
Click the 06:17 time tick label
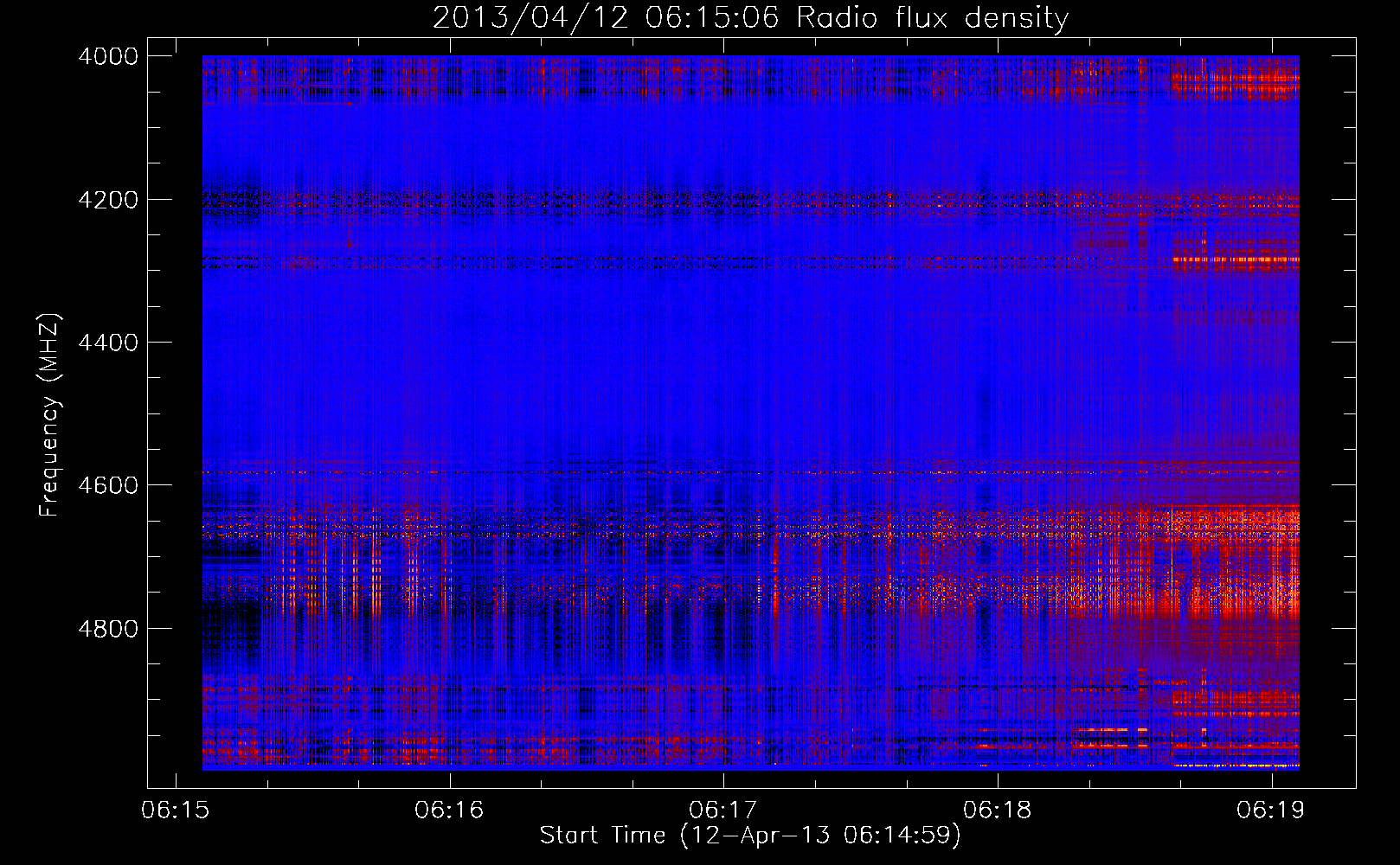point(723,810)
